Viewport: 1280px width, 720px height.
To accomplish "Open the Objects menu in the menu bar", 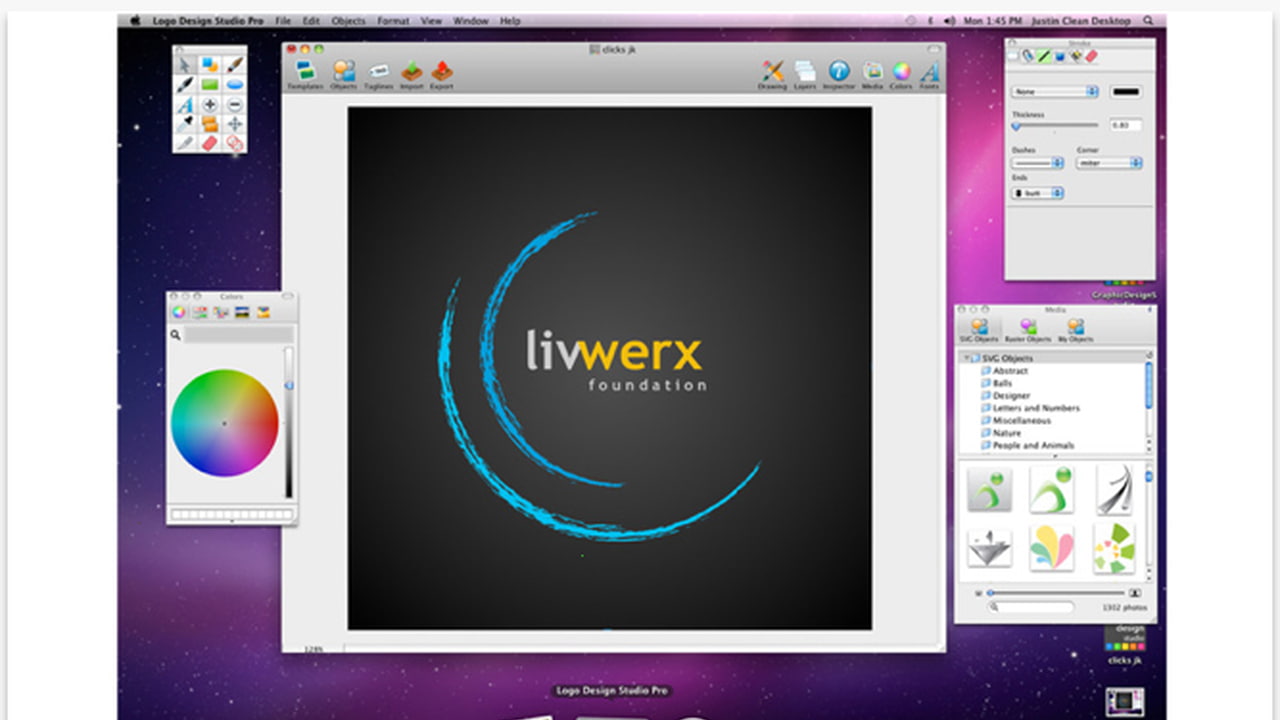I will tap(348, 20).
